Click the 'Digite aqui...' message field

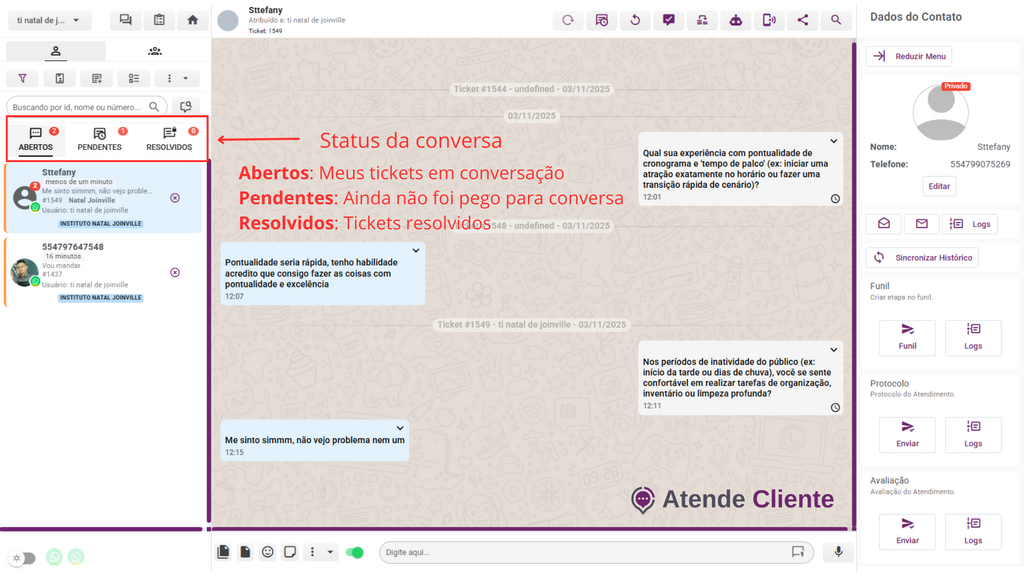[x=585, y=552]
